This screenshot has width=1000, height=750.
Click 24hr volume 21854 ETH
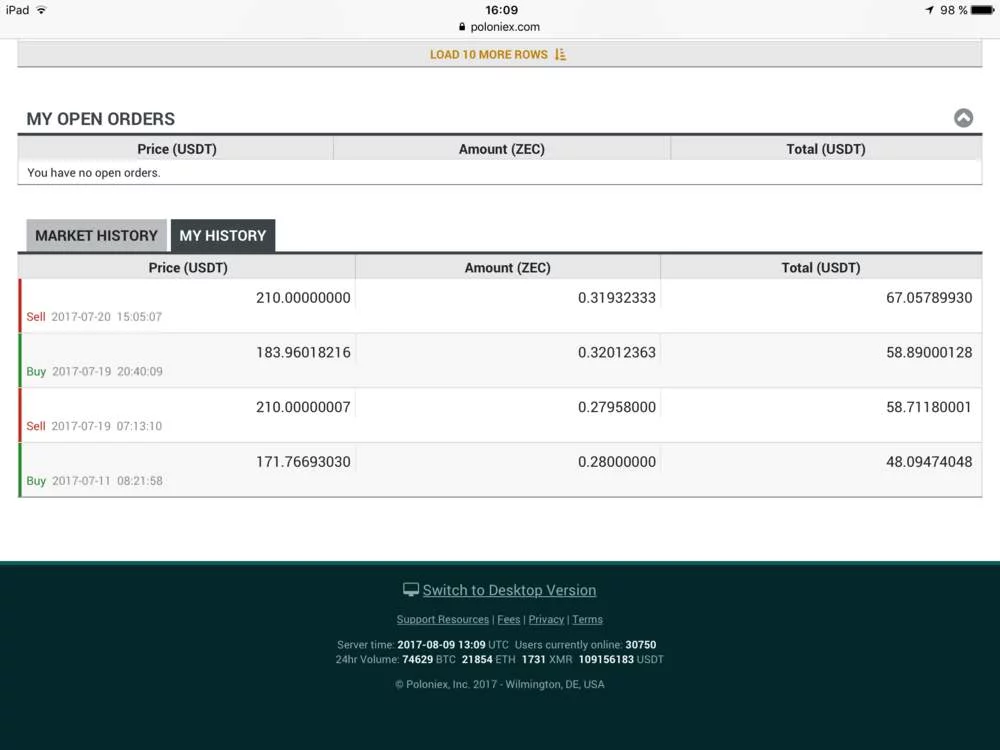coord(489,659)
